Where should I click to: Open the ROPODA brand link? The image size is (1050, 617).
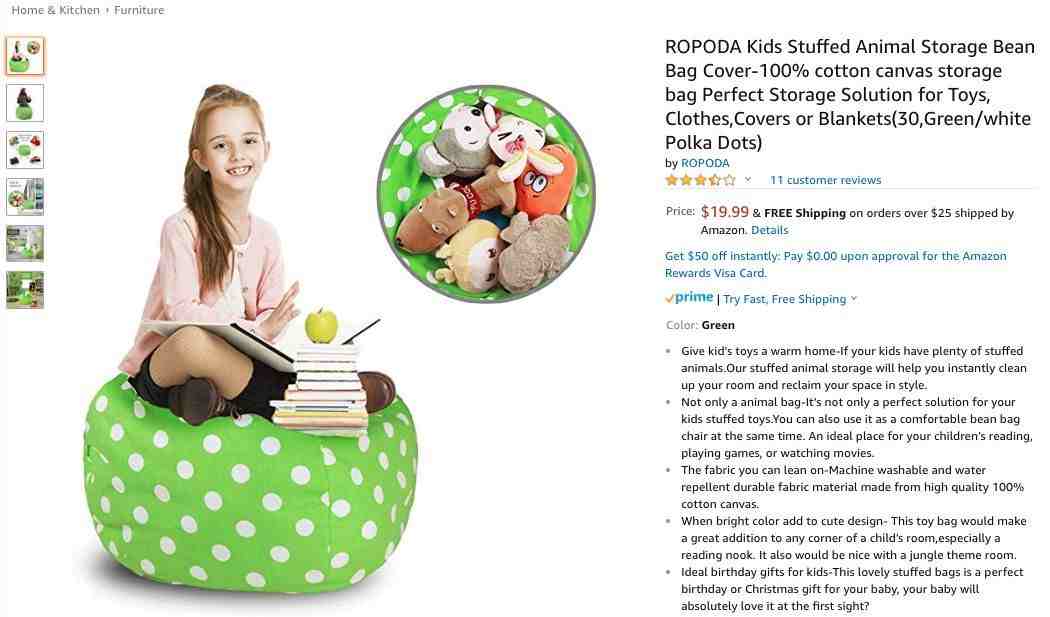click(x=705, y=163)
